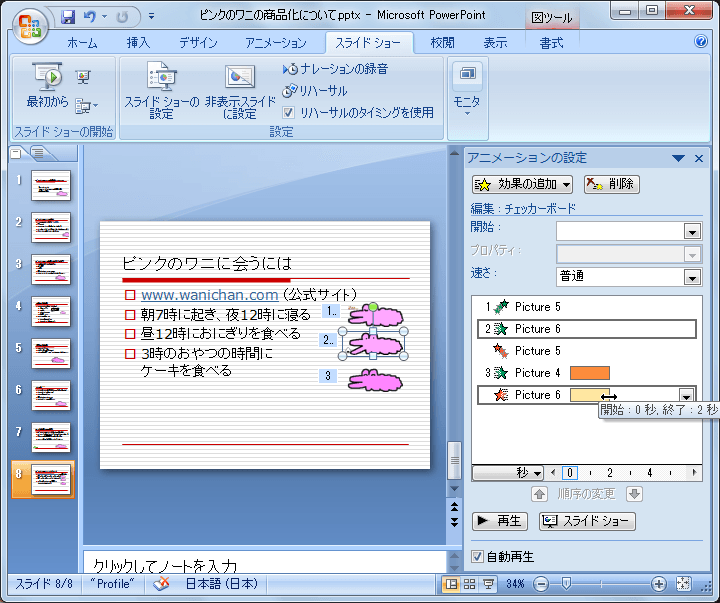The height and width of the screenshot is (603, 720).
Task: Toggle リハーサルのタイミングを使用 checkbox
Action: tap(288, 113)
